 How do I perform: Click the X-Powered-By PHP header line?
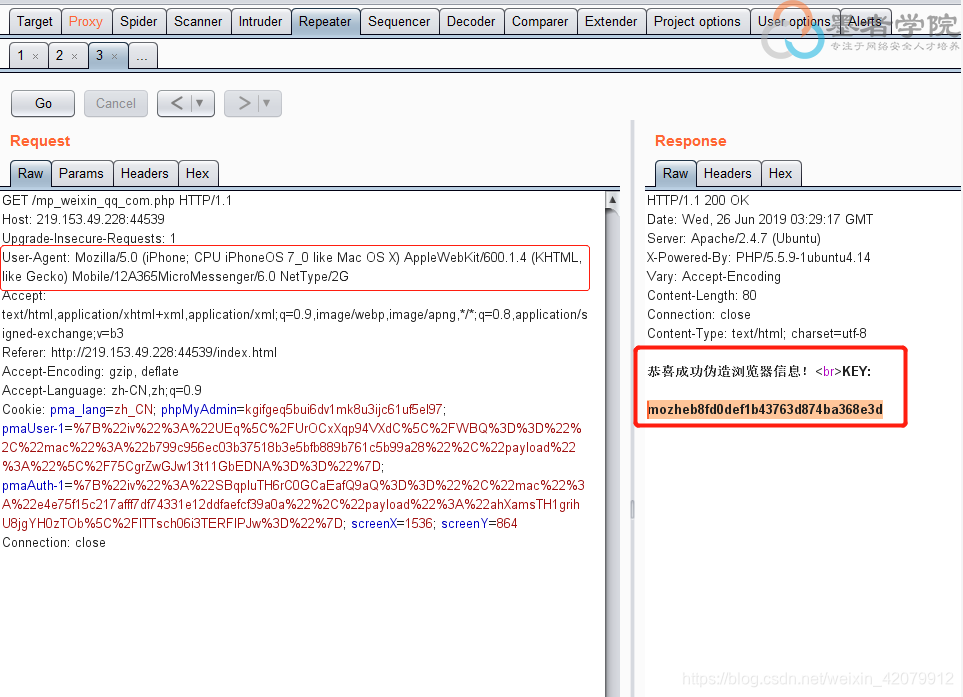758,257
